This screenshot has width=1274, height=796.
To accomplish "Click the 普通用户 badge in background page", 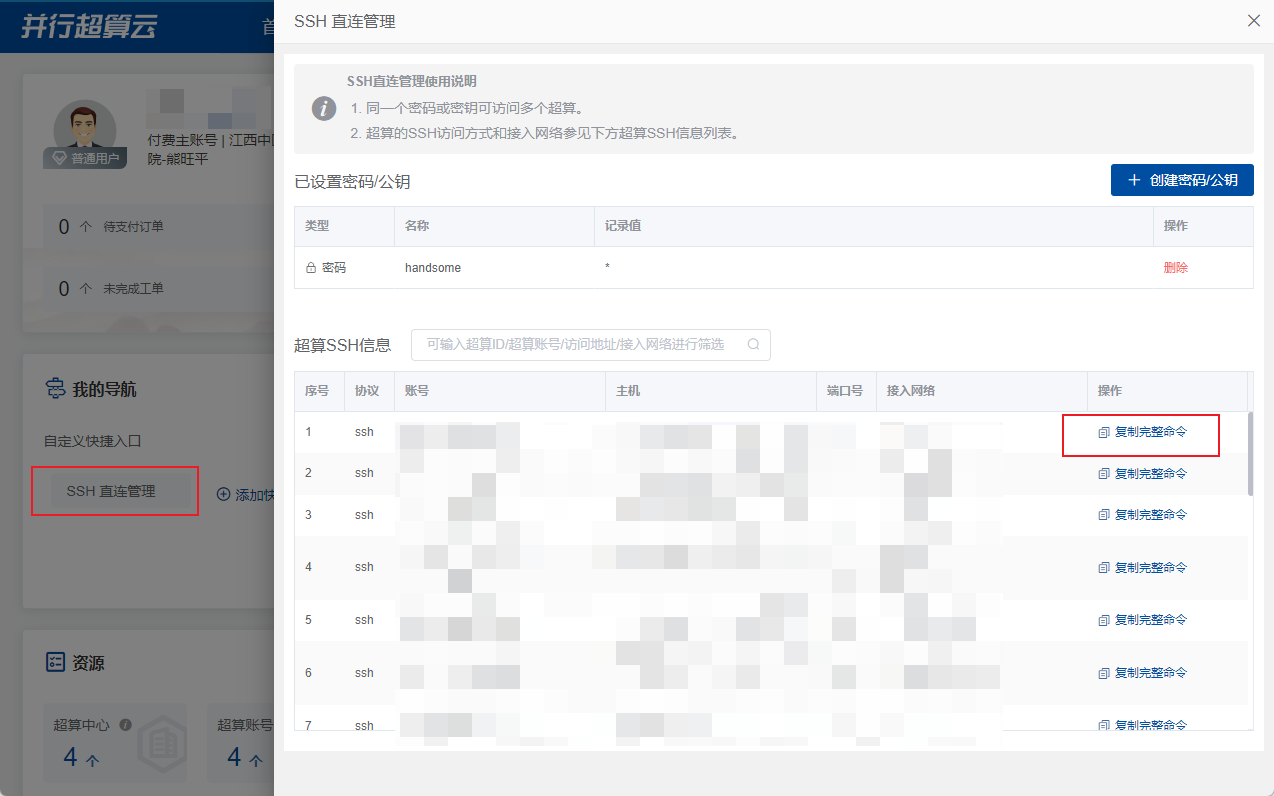I will [x=85, y=158].
